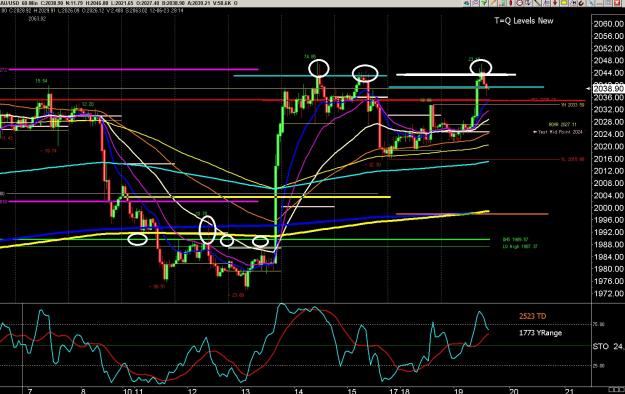Click date label 21 on time axis
The image size is (625, 394).
(570, 391)
